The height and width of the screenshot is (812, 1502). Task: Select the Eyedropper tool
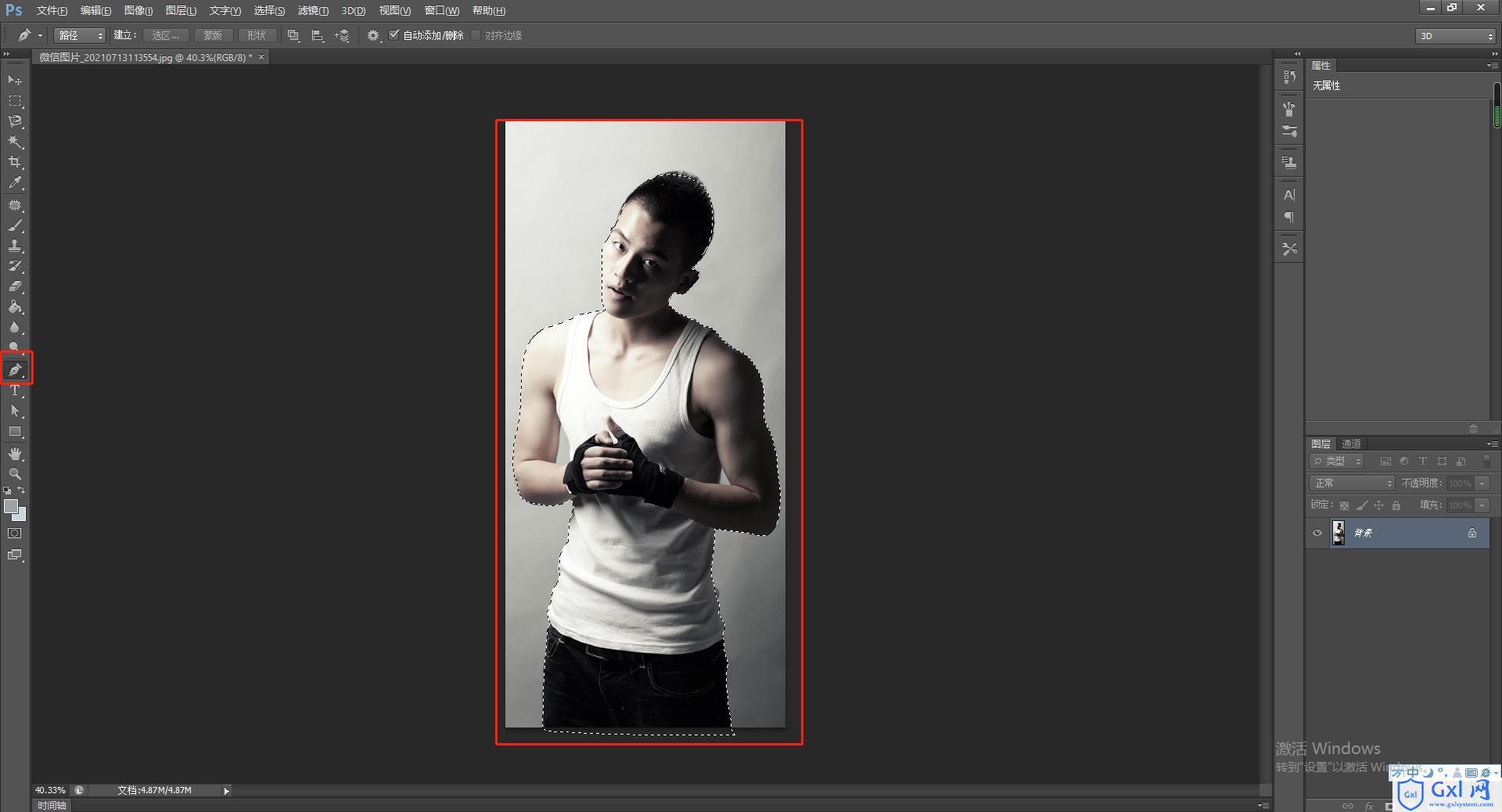(x=15, y=183)
